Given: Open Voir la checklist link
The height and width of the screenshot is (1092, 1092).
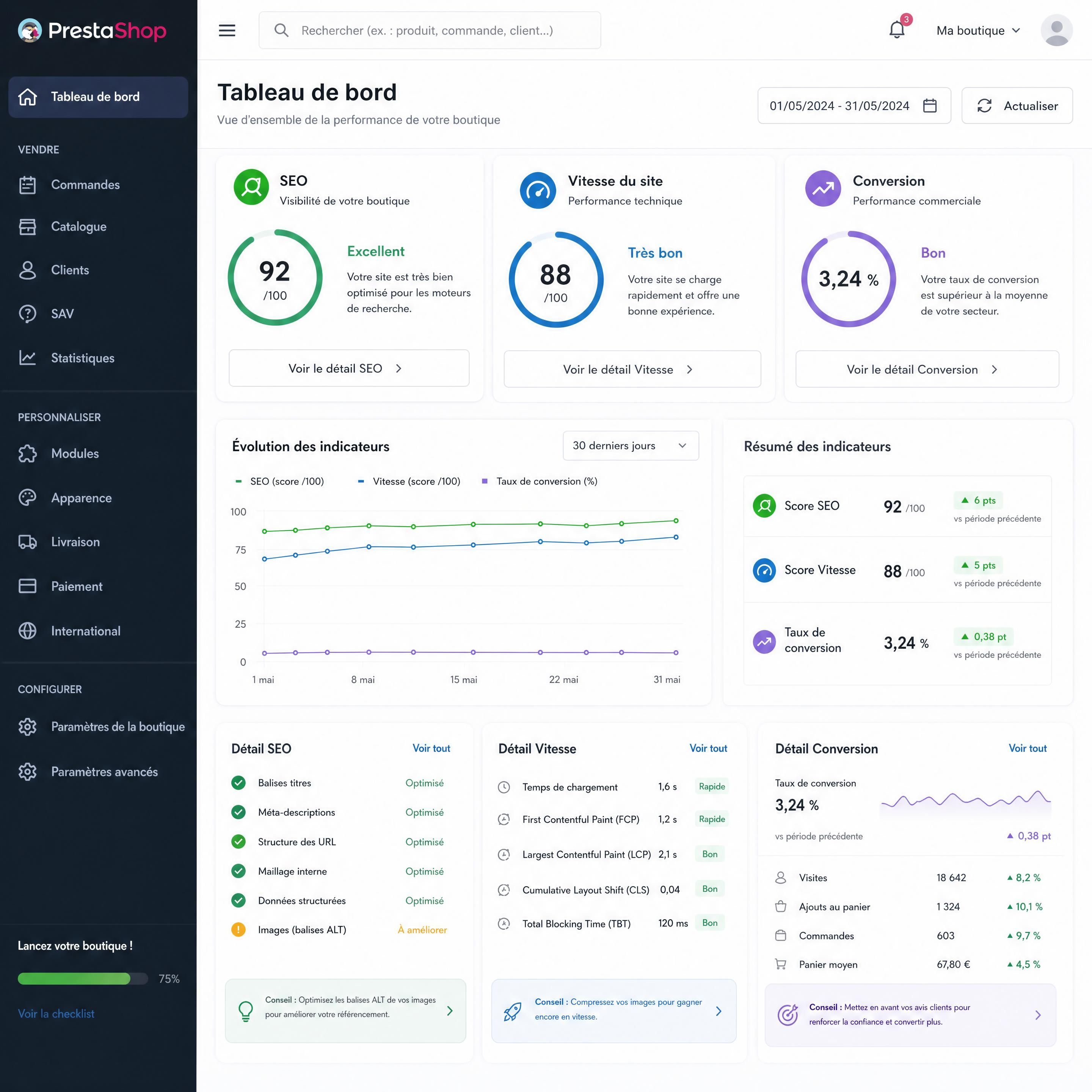Looking at the screenshot, I should (x=56, y=1014).
